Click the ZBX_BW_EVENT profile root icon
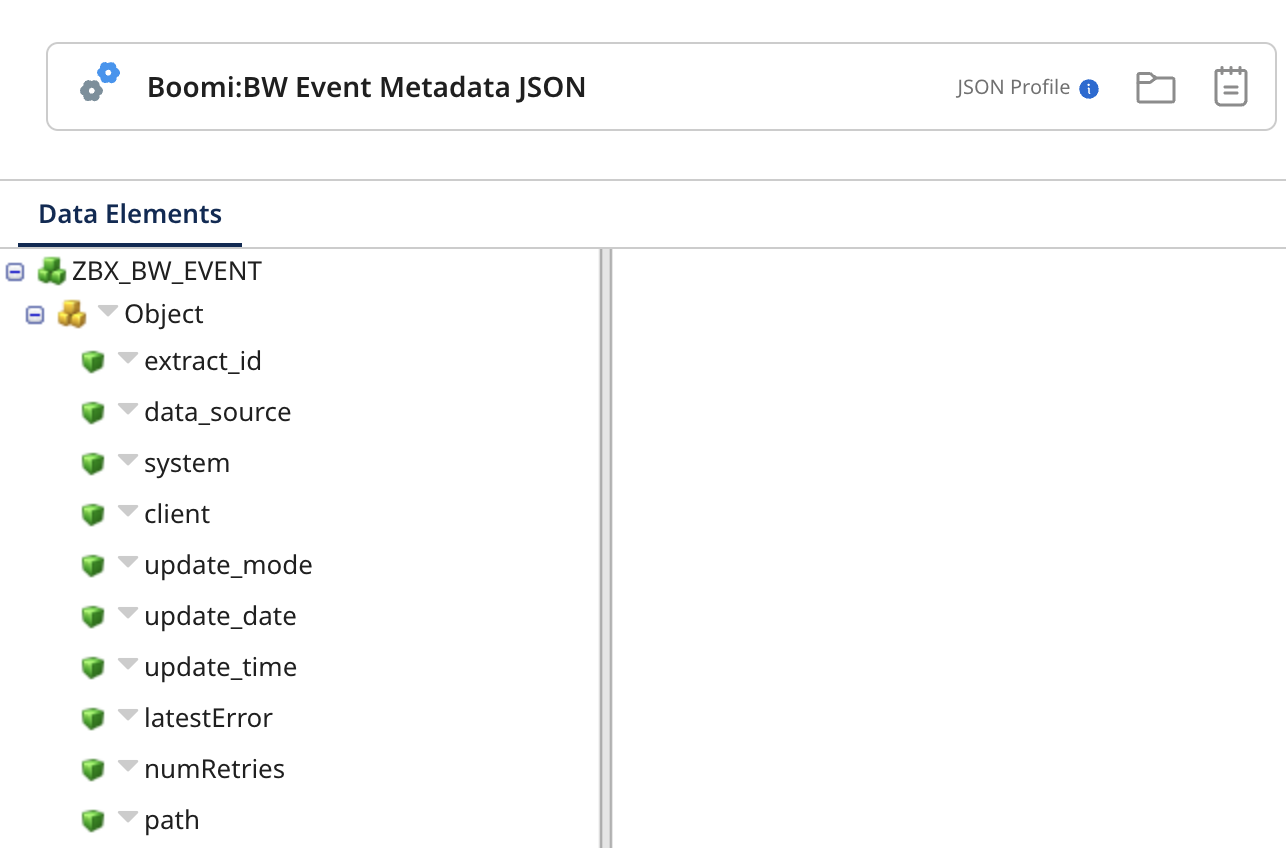Image resolution: width=1286 pixels, height=848 pixels. click(x=51, y=270)
